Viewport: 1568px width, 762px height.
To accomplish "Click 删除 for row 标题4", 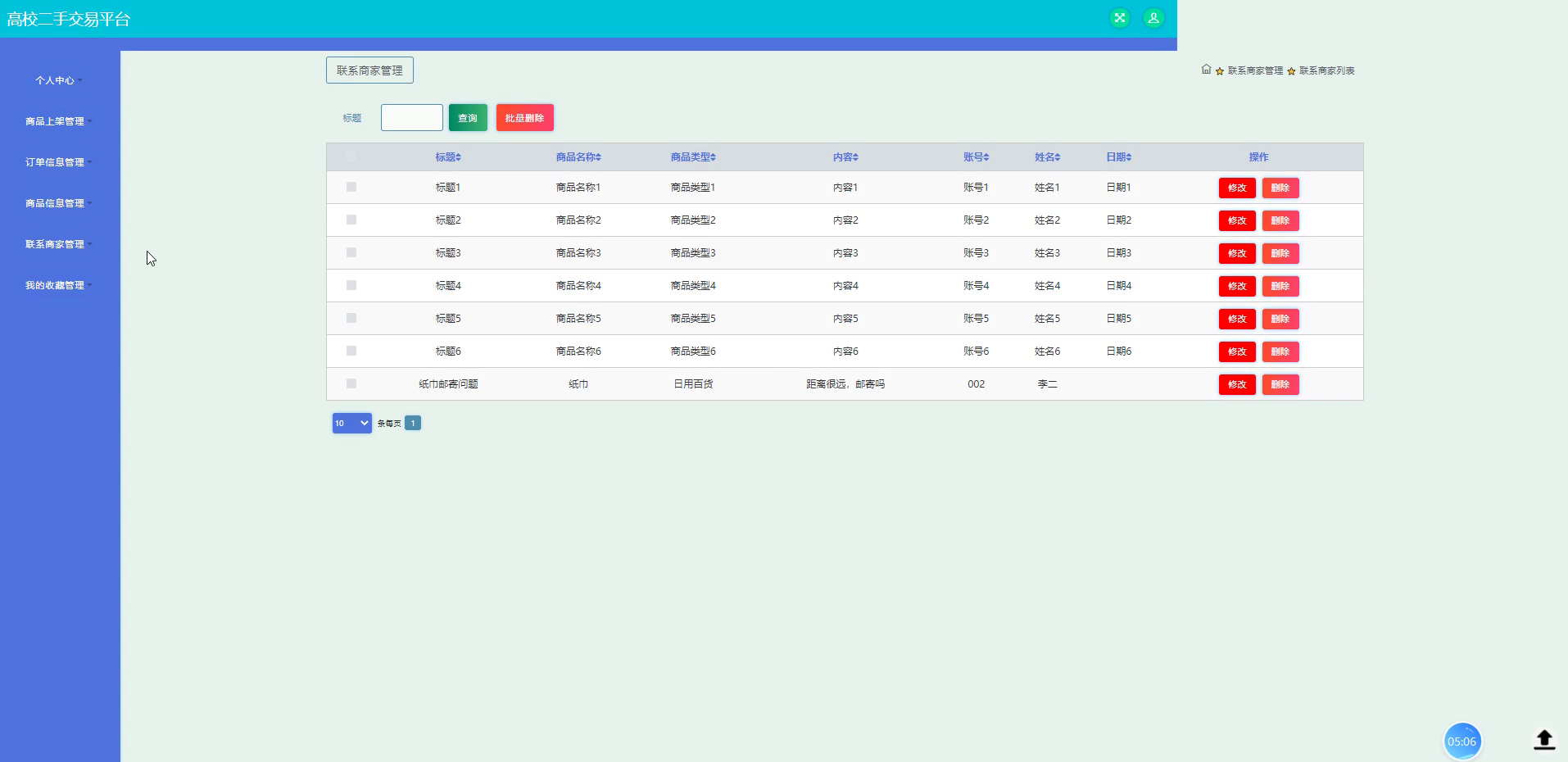I will click(x=1280, y=286).
